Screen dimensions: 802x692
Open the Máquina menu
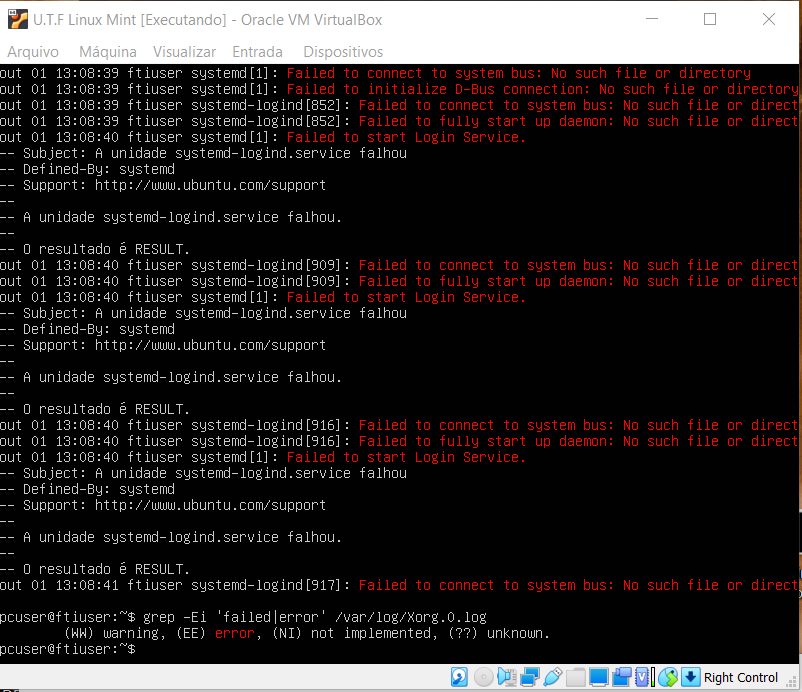[107, 52]
